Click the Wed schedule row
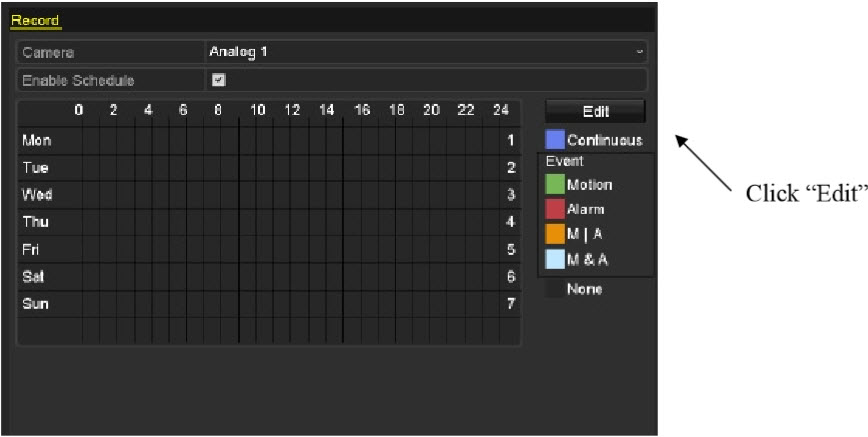 (x=269, y=194)
